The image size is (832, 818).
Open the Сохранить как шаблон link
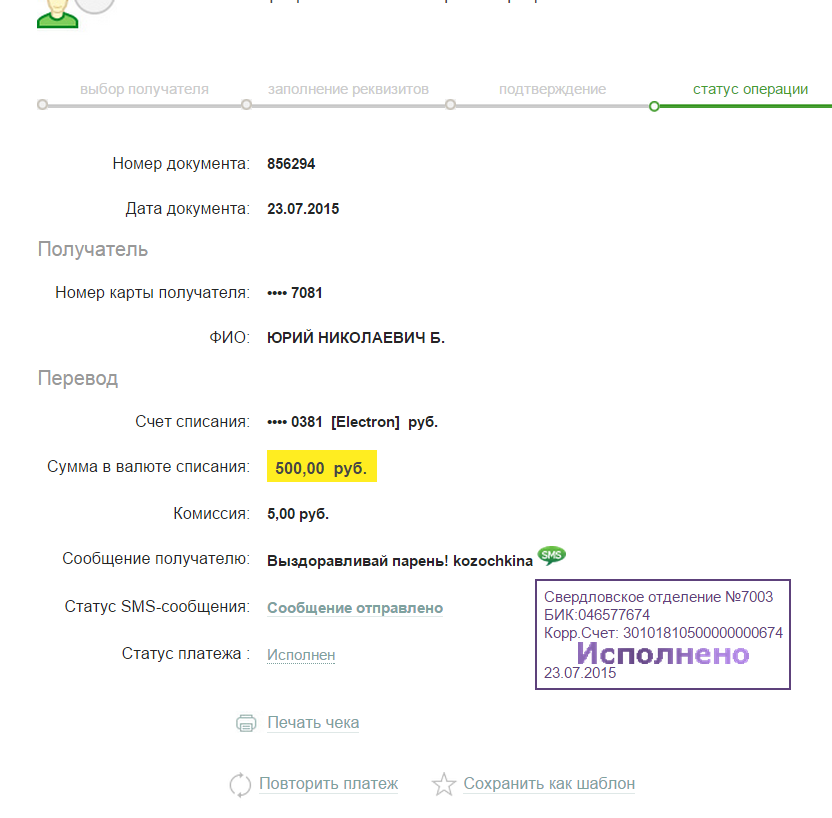click(x=549, y=784)
